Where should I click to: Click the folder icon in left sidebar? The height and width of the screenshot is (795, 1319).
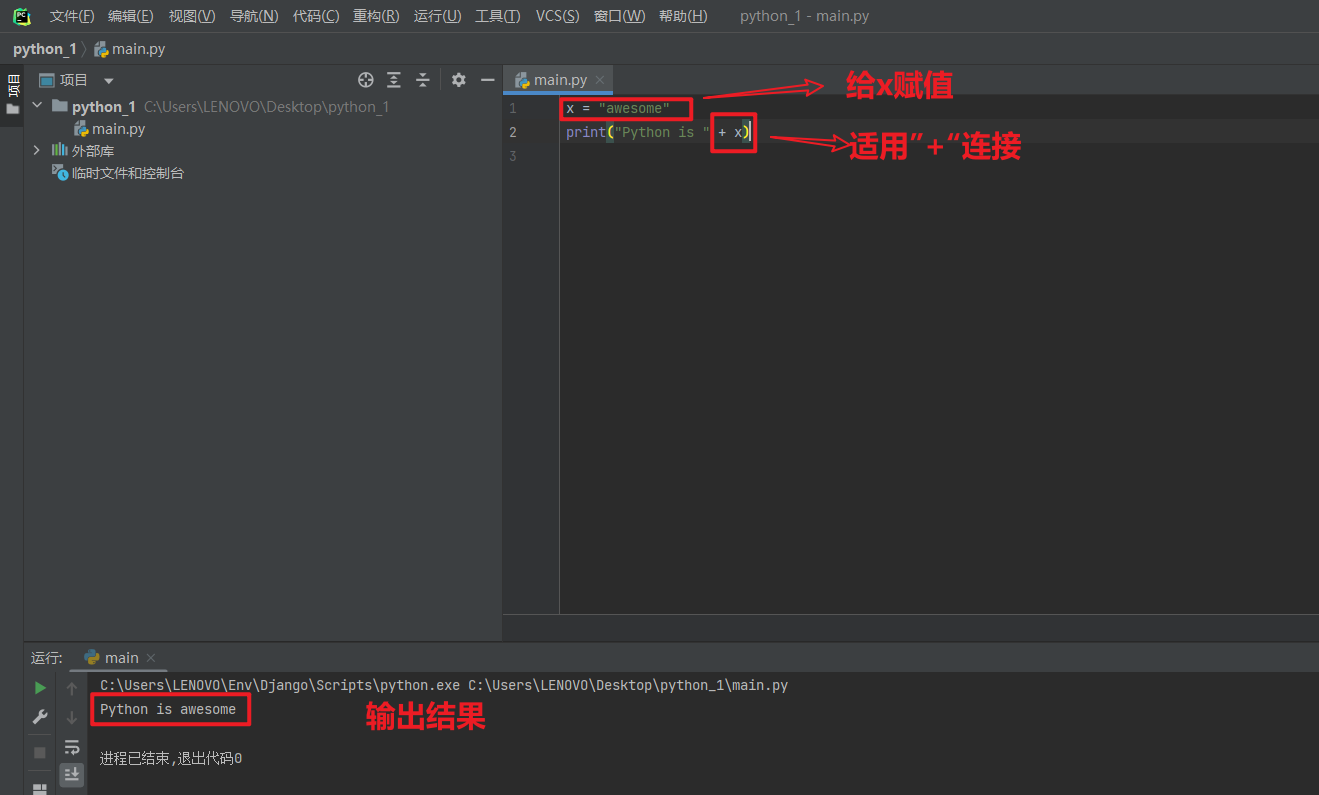[13, 109]
